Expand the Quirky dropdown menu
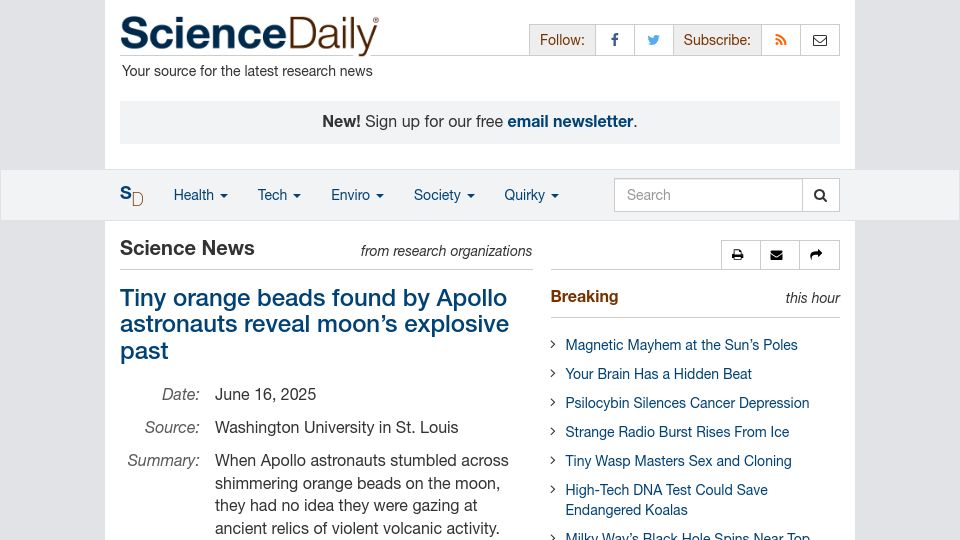 (x=531, y=195)
